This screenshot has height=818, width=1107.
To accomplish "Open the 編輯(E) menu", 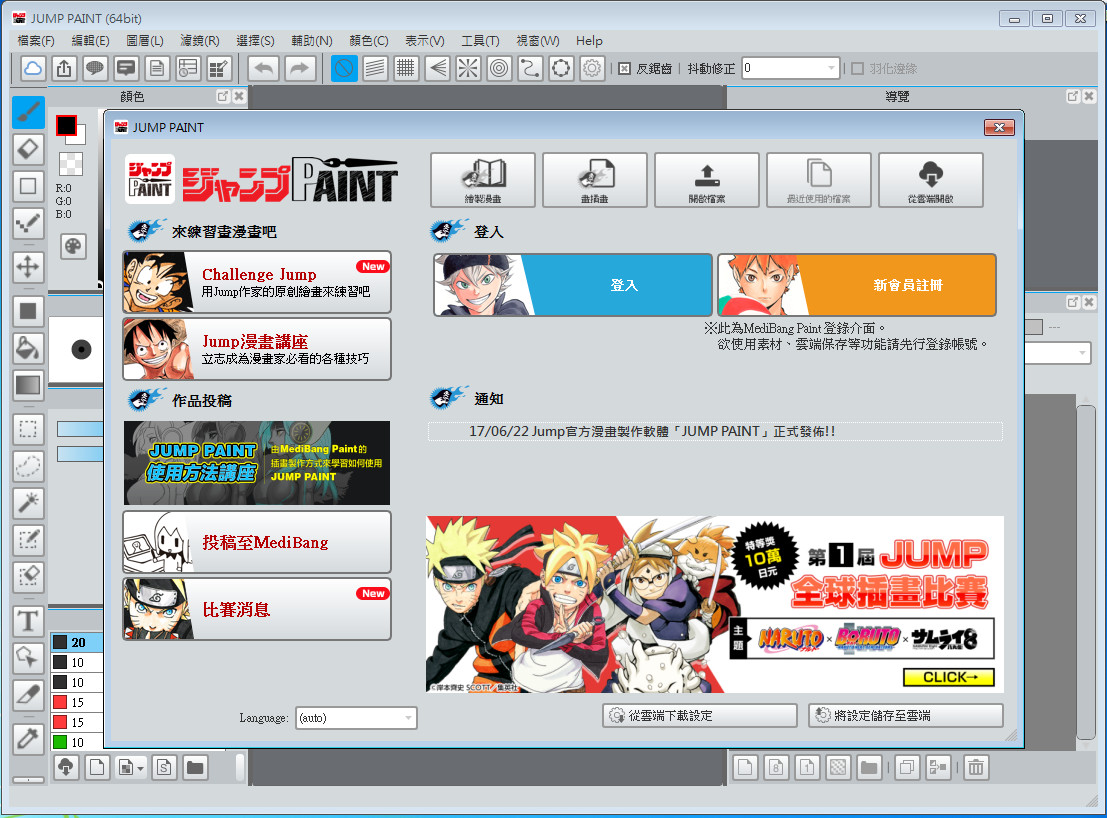I will 90,40.
